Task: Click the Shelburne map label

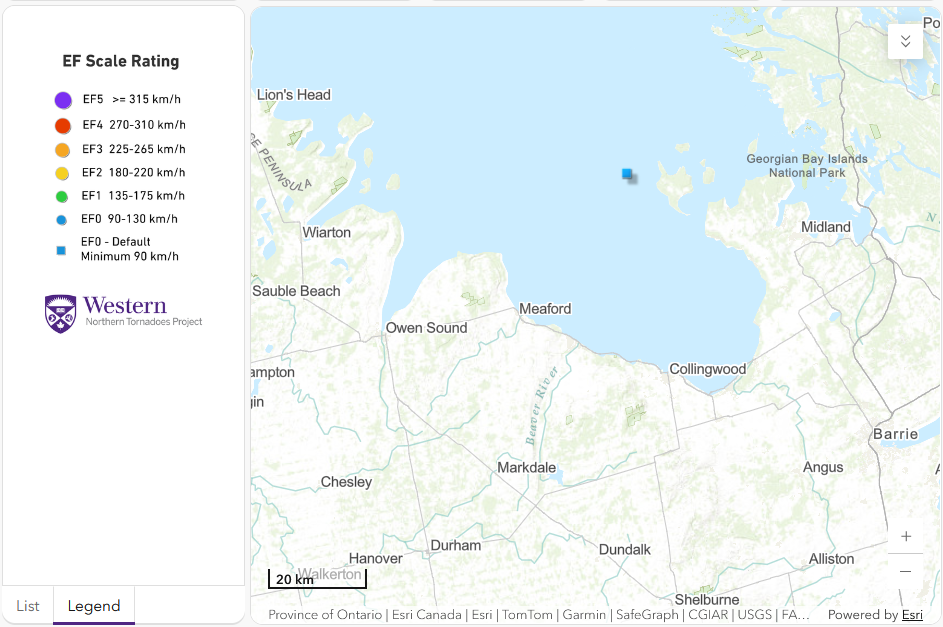Action: (707, 599)
